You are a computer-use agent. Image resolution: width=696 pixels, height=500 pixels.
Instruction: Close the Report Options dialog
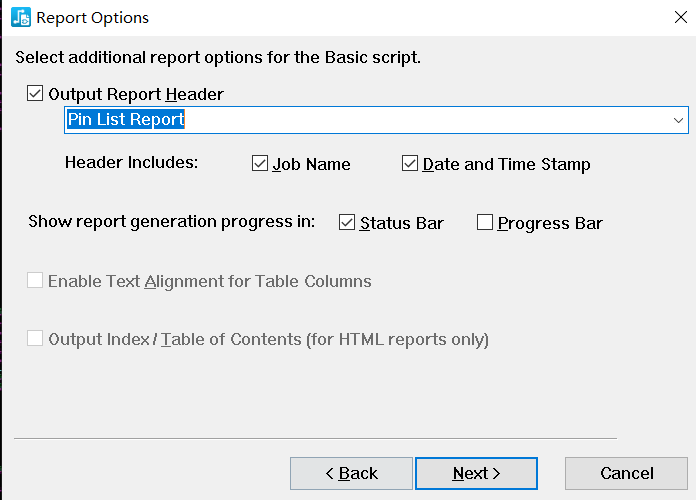680,17
